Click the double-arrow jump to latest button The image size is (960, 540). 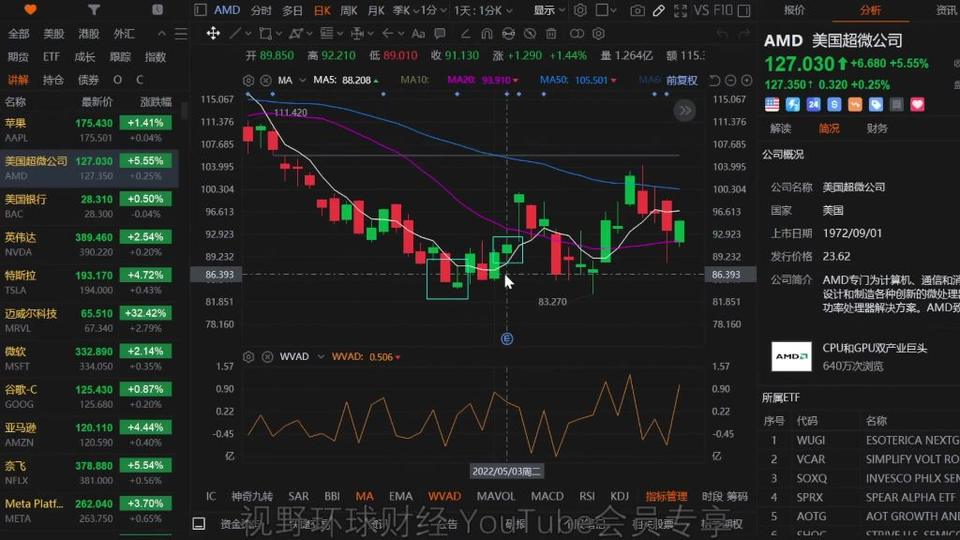684,111
